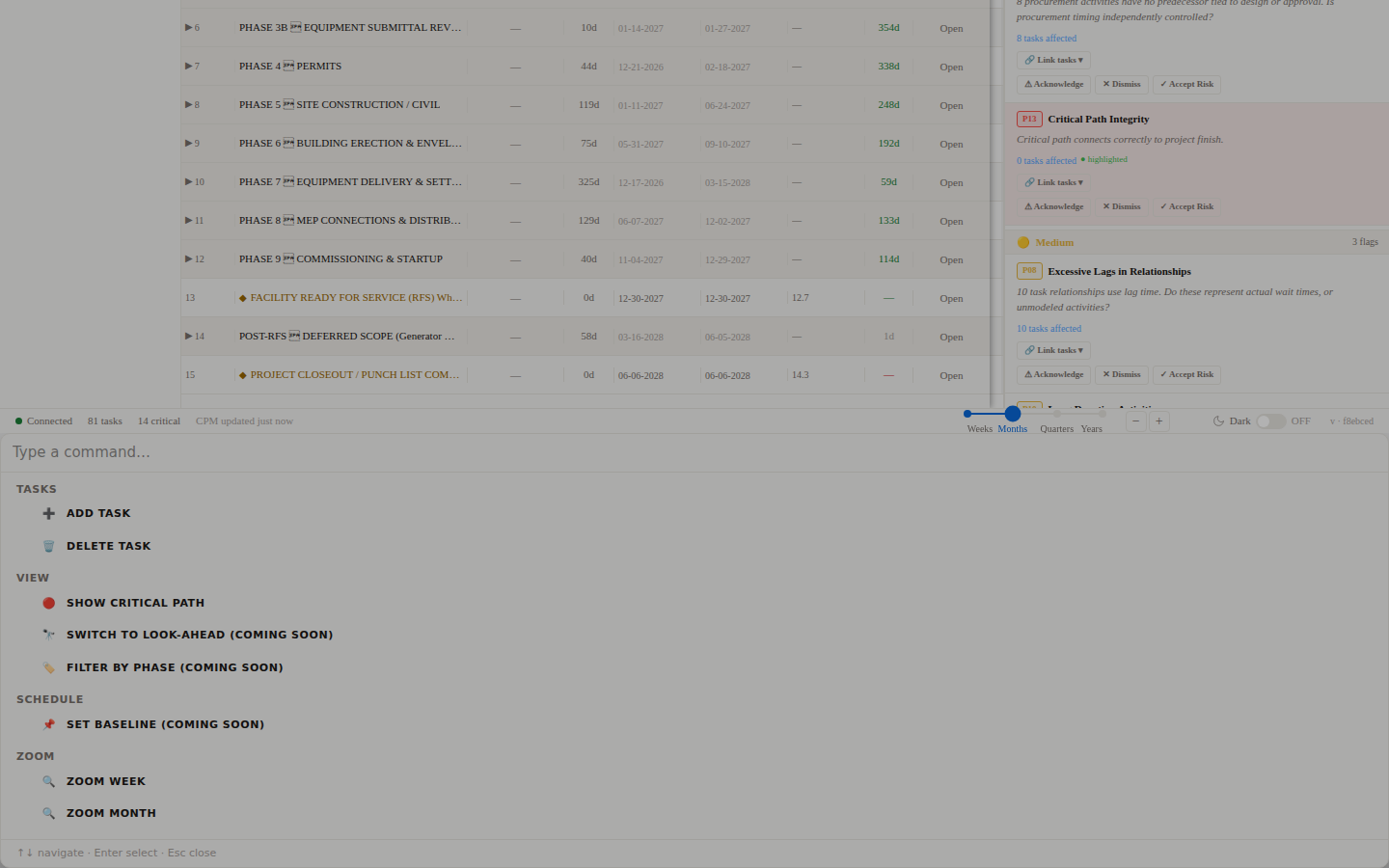The height and width of the screenshot is (868, 1389).
Task: Click the zoom in plus button
Action: 1159,421
